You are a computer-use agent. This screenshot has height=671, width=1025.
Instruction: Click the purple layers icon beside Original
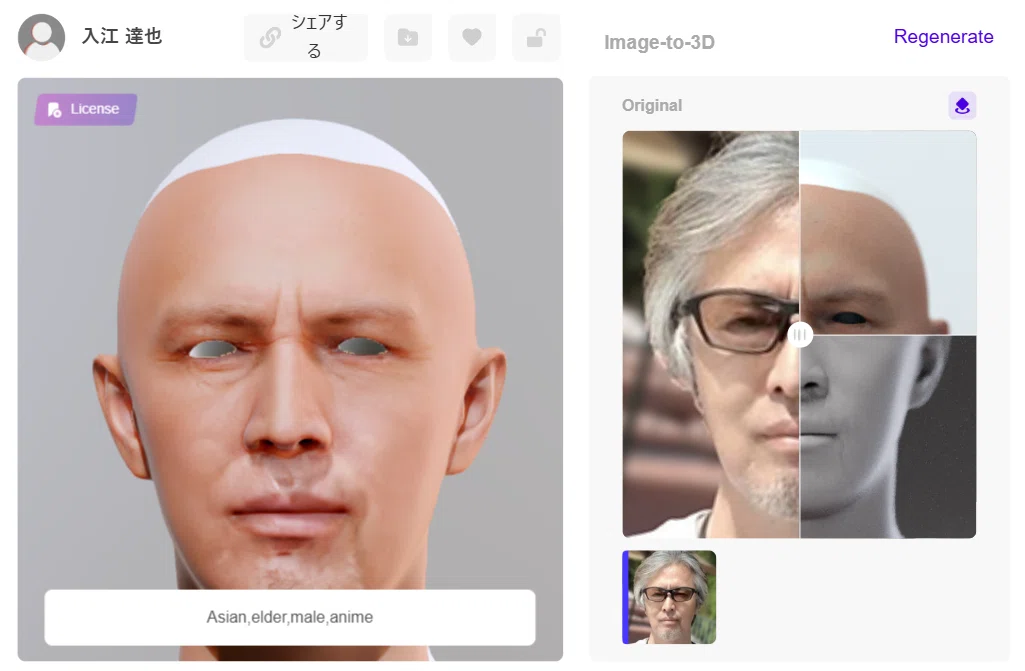tap(962, 106)
